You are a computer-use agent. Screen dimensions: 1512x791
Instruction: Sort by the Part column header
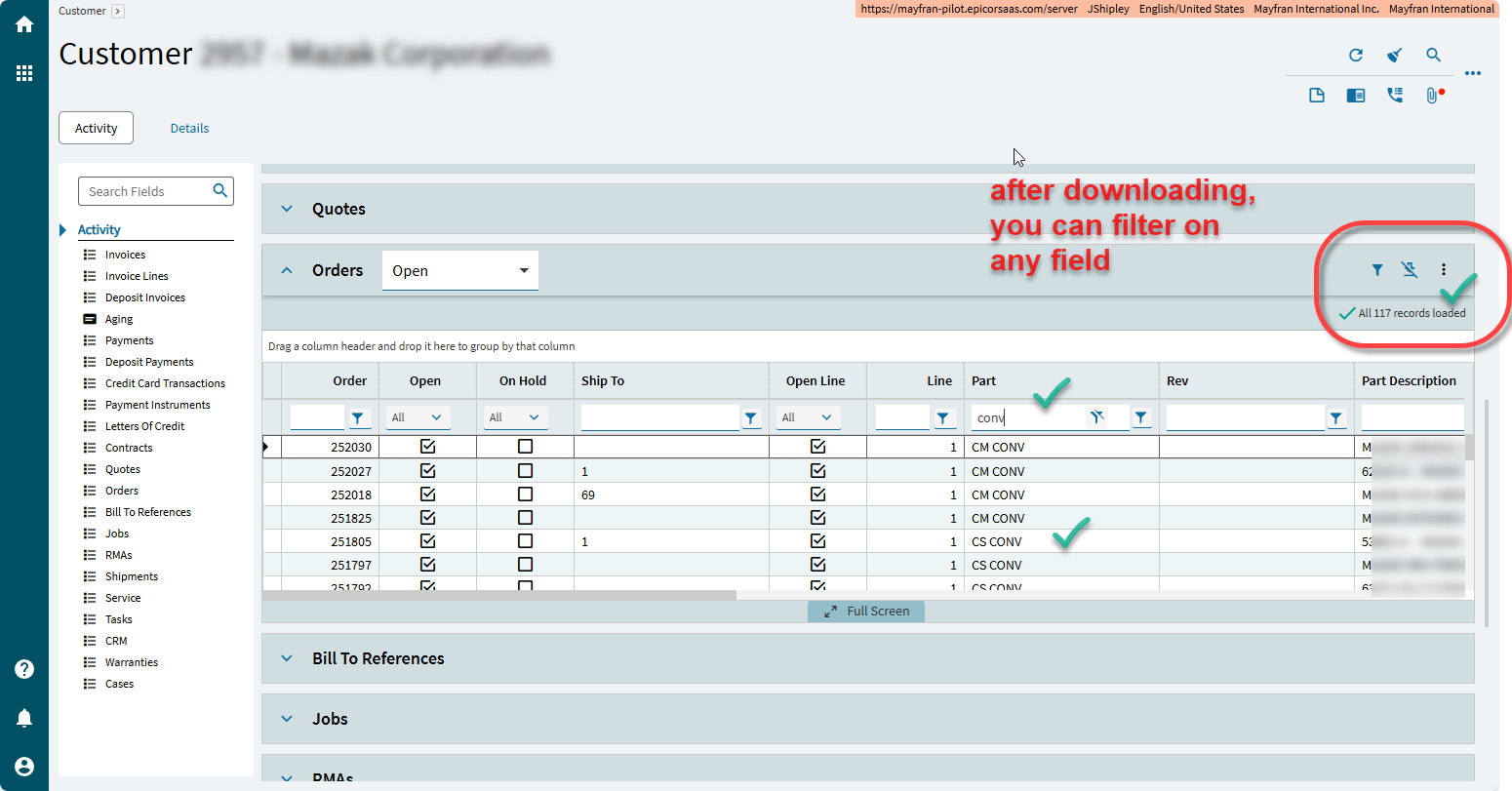pos(983,381)
